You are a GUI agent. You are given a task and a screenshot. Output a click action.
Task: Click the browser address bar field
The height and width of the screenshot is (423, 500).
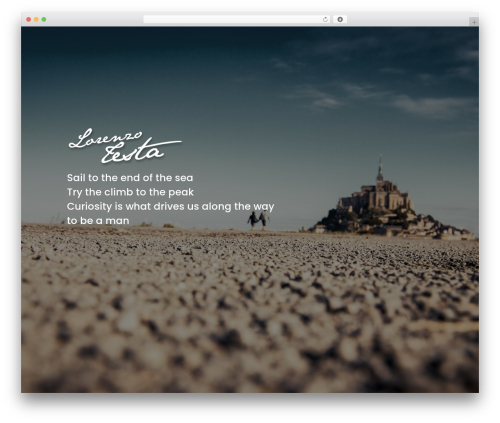pos(237,20)
